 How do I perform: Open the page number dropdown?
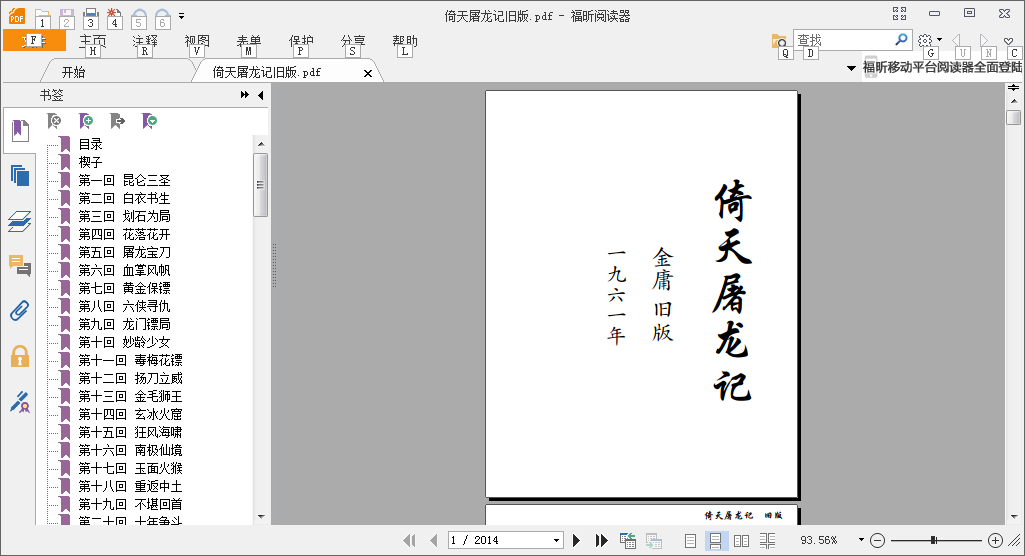pyautogui.click(x=557, y=541)
